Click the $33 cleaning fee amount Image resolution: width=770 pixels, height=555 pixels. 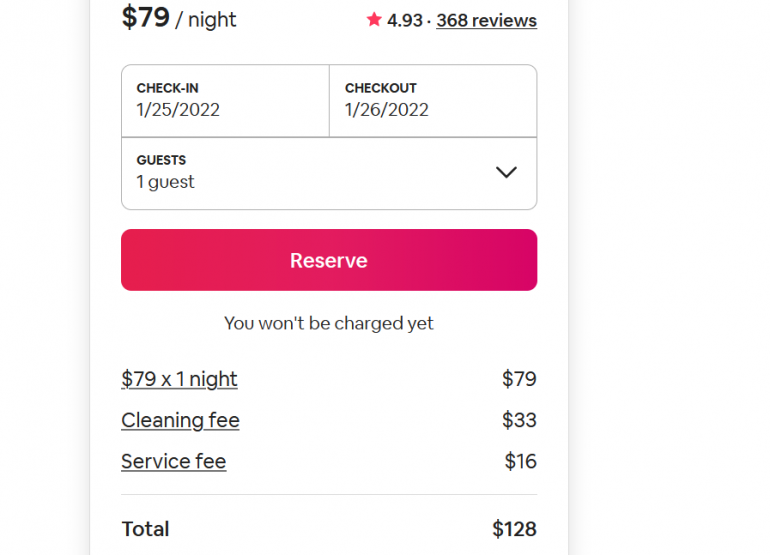(519, 420)
